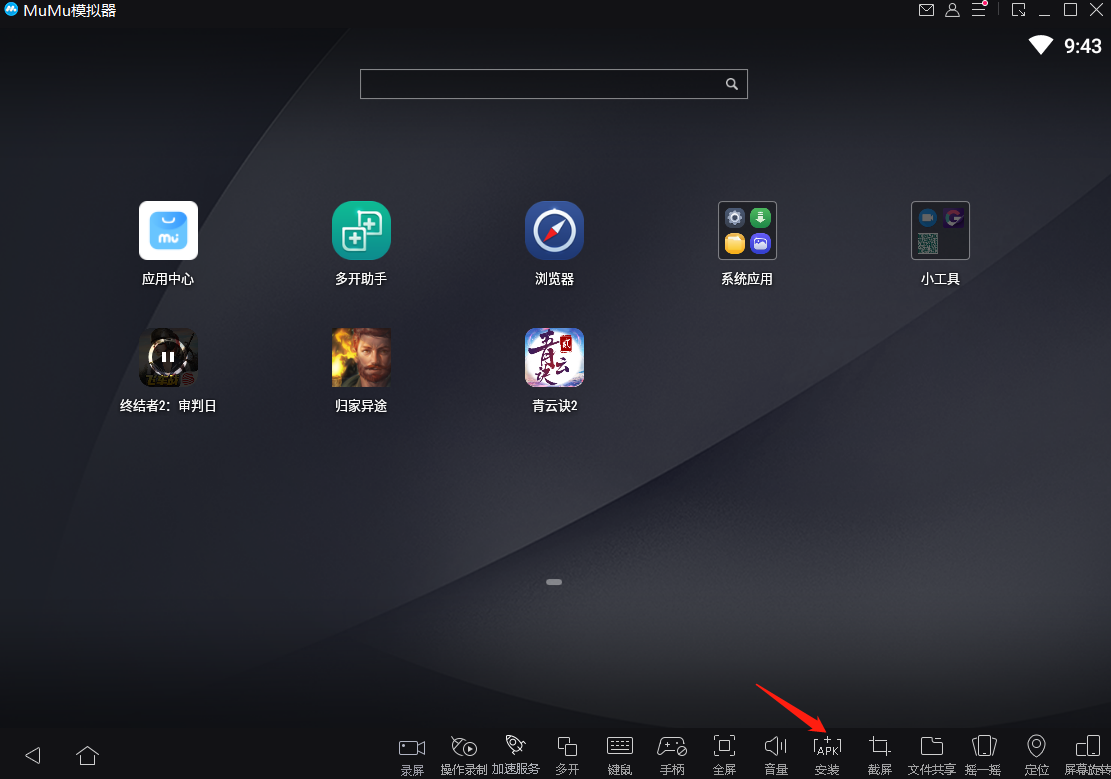This screenshot has width=1111, height=779.
Task: Click the 手柄 gamepad icon
Action: click(x=671, y=746)
